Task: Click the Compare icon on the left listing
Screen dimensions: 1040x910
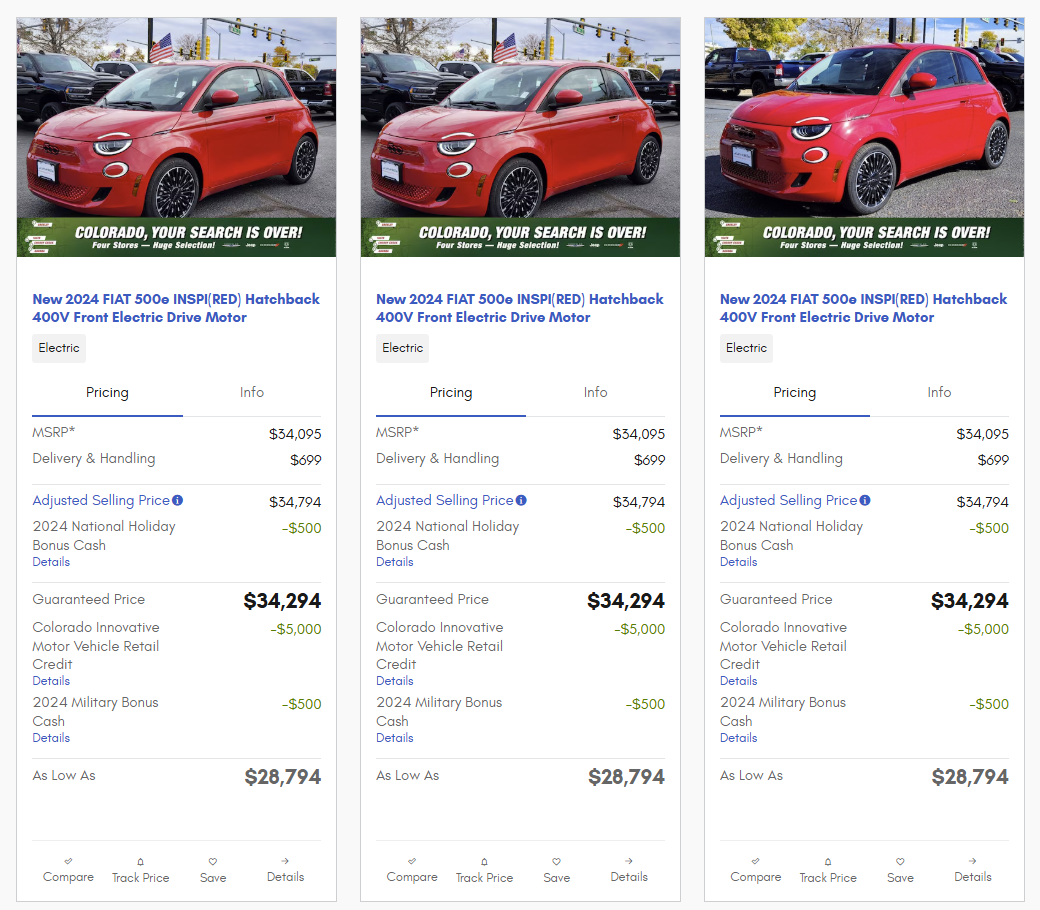Action: click(68, 861)
